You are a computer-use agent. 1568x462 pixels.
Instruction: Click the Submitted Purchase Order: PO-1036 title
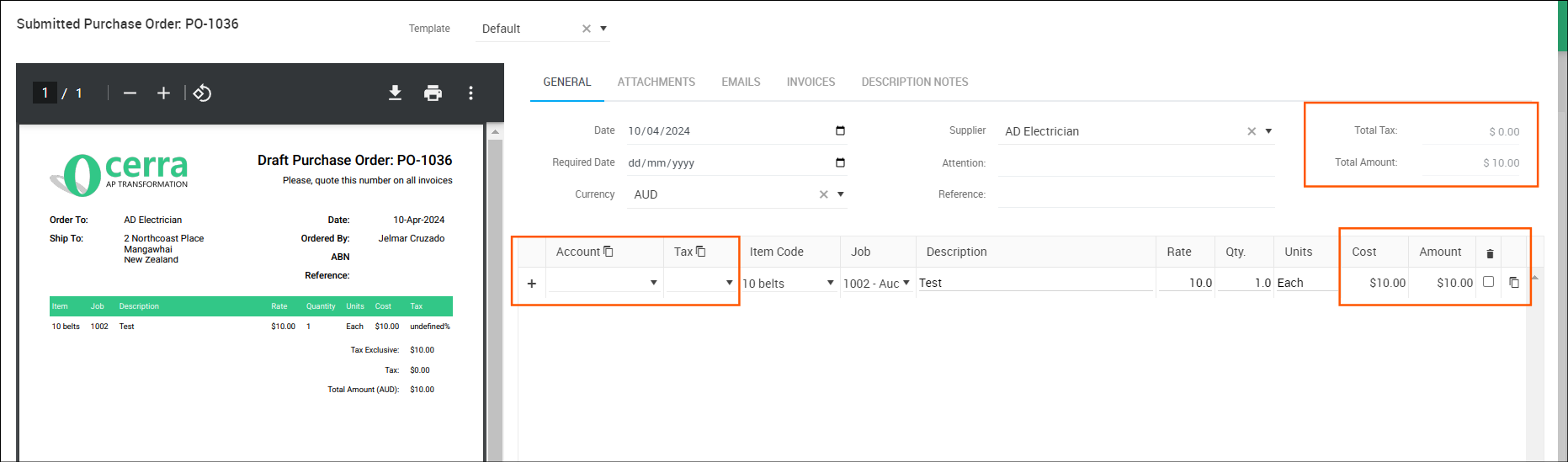tap(127, 24)
